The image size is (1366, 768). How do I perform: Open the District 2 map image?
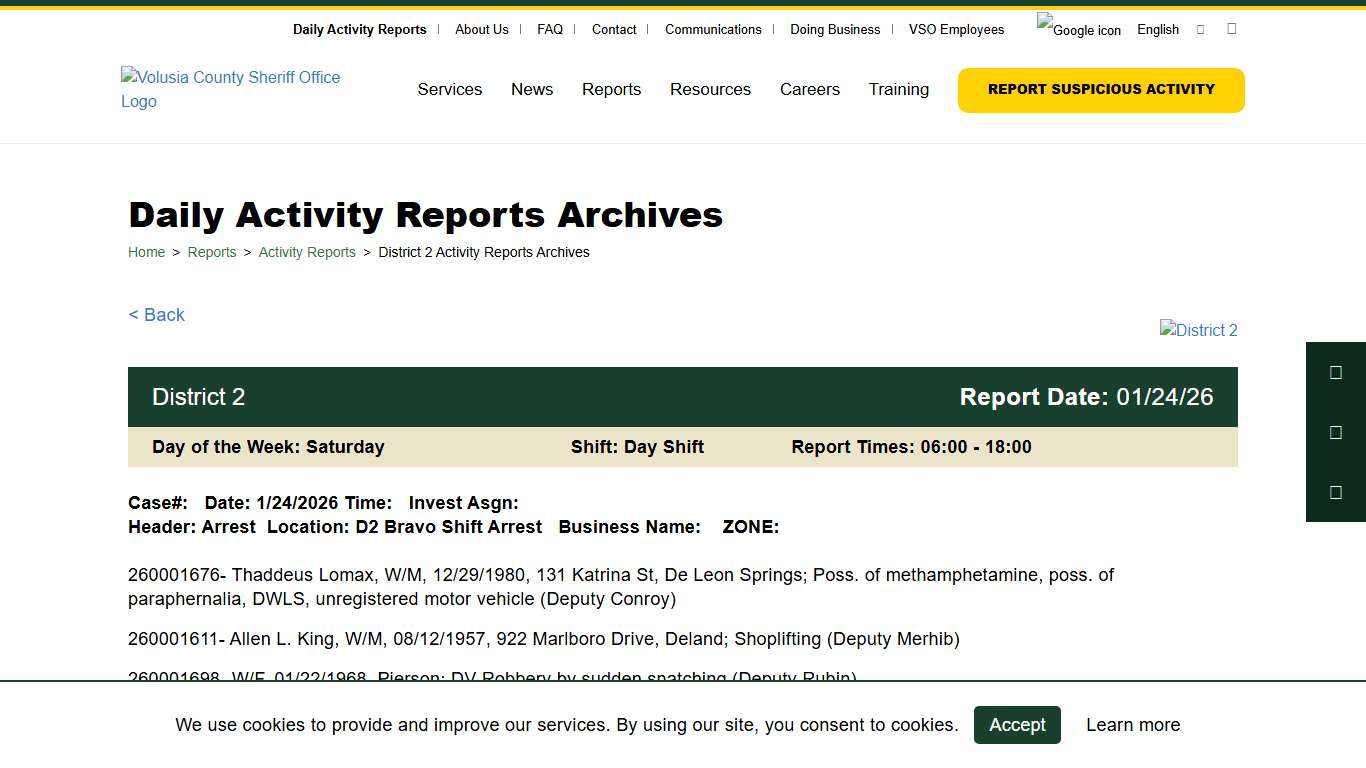click(x=1198, y=330)
